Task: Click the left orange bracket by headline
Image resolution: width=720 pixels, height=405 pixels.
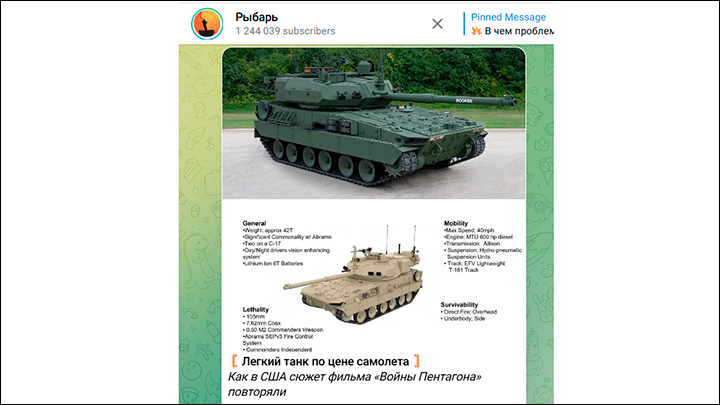Action: [x=234, y=361]
